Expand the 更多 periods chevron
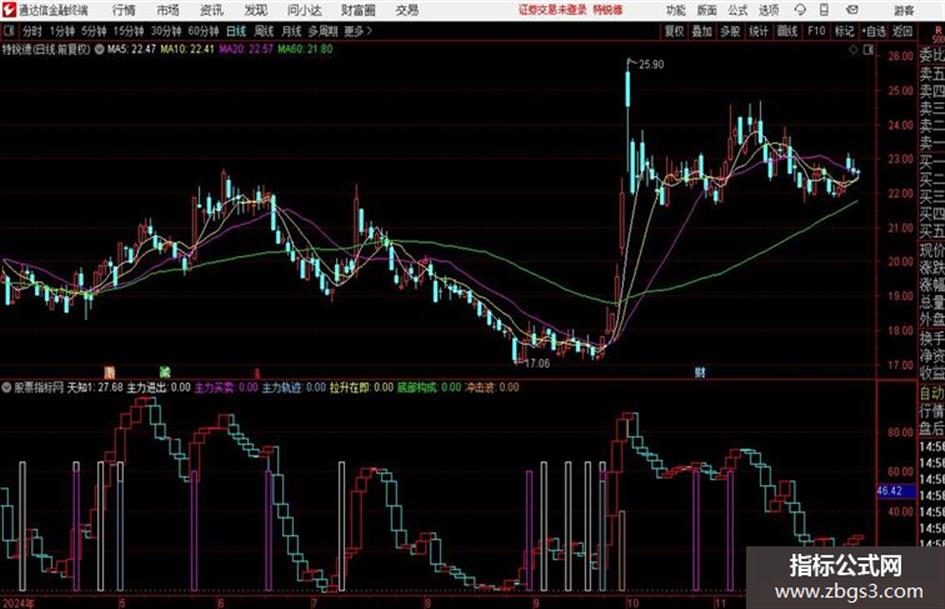The width and height of the screenshot is (945, 609). tap(359, 31)
